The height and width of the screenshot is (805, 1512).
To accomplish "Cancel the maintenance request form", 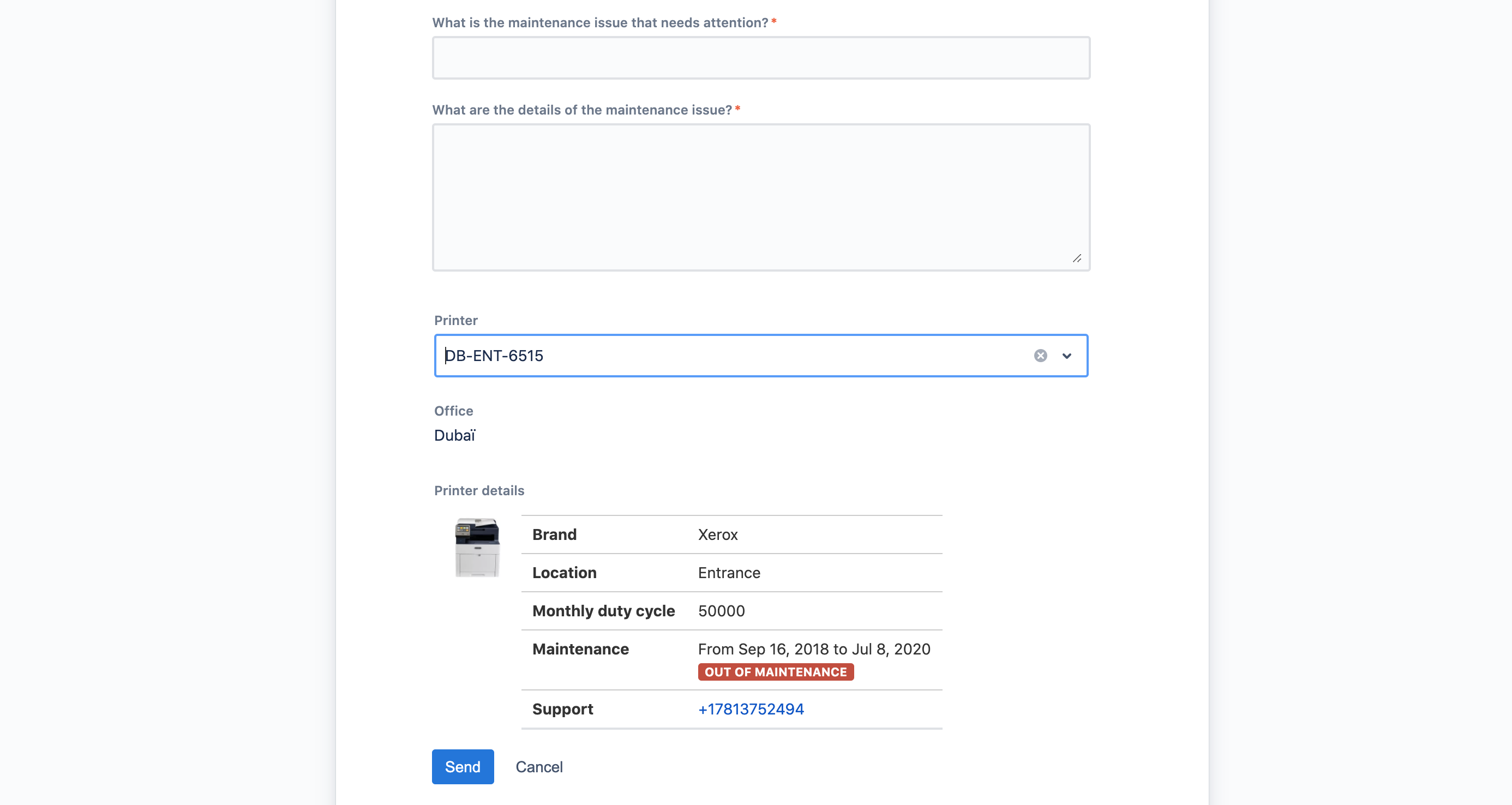I will (x=539, y=767).
